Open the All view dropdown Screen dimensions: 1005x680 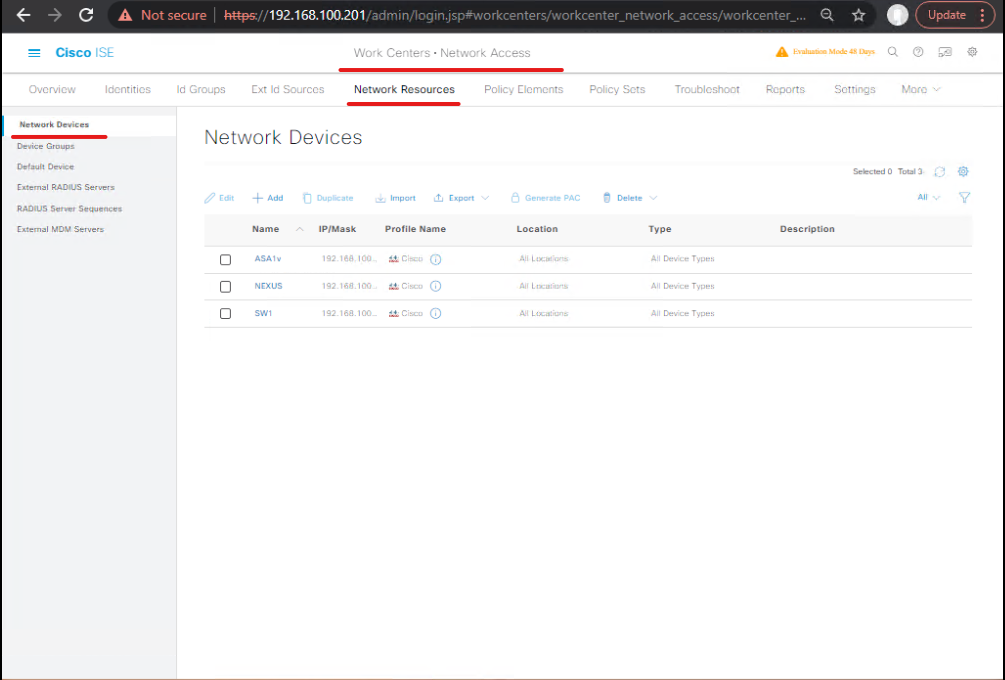point(928,197)
